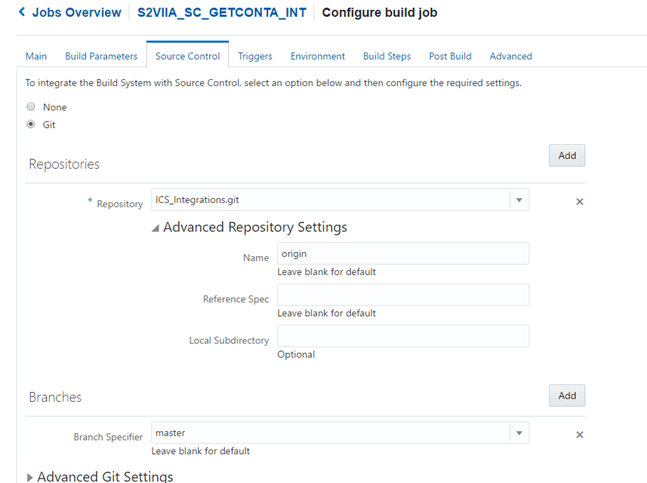The image size is (647, 483).
Task: Select the None source control option
Action: pyautogui.click(x=31, y=107)
